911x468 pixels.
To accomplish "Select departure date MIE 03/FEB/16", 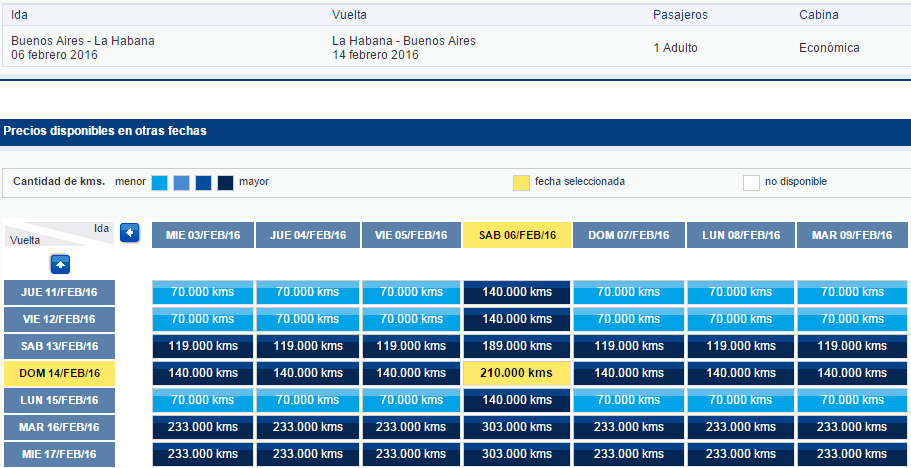I will point(203,235).
